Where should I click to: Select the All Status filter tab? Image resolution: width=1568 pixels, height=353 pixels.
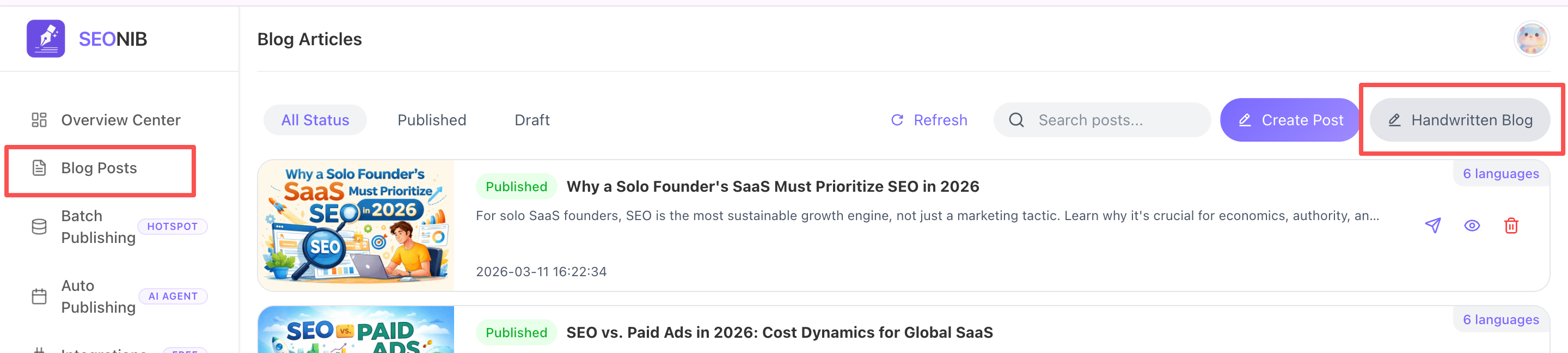pos(315,120)
